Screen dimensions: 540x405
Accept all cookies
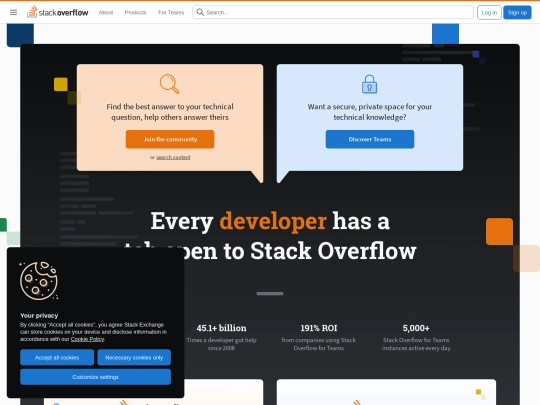click(x=57, y=357)
